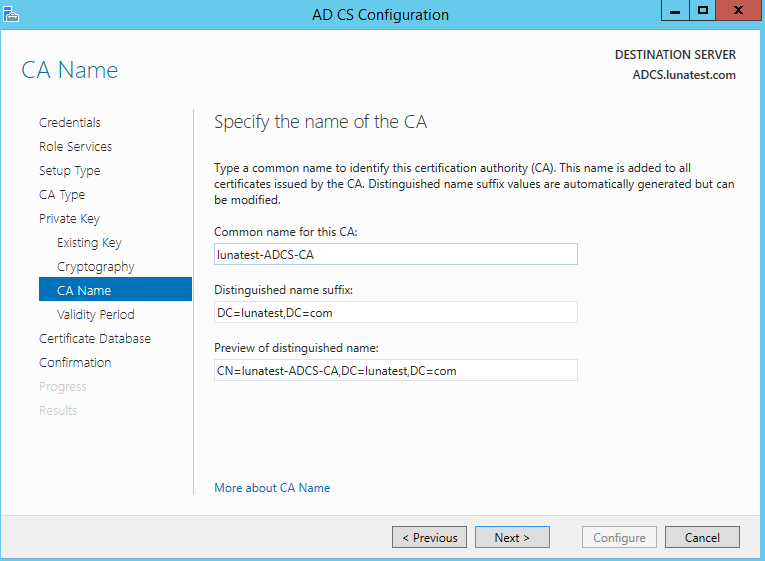Minimize the AD CS Configuration window
The image size is (765, 561).
click(675, 10)
